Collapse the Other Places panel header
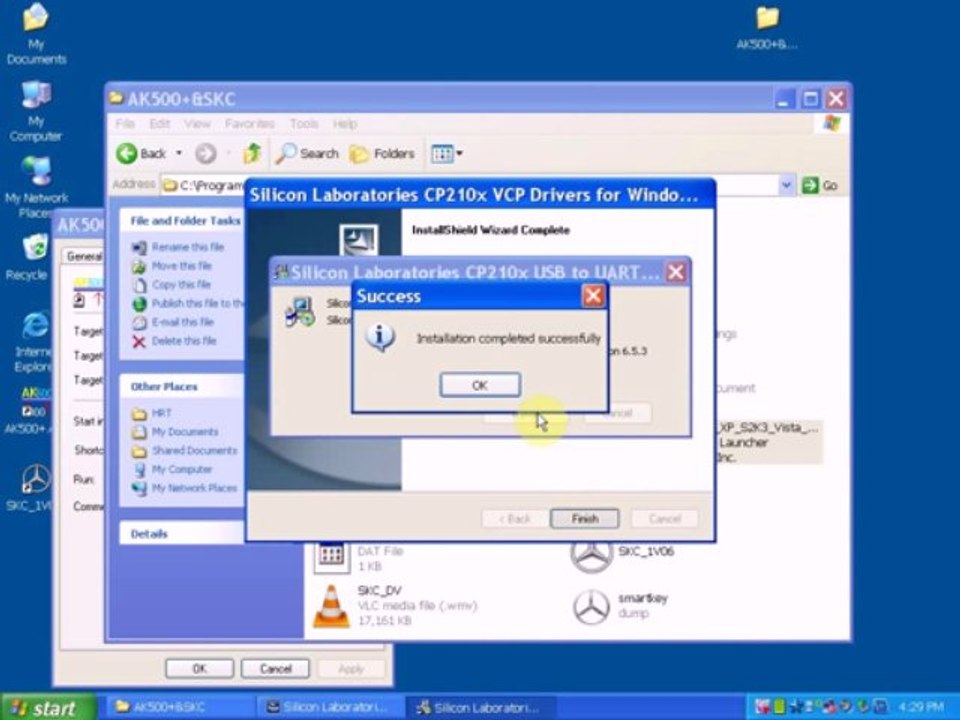This screenshot has height=720, width=960. (x=181, y=387)
